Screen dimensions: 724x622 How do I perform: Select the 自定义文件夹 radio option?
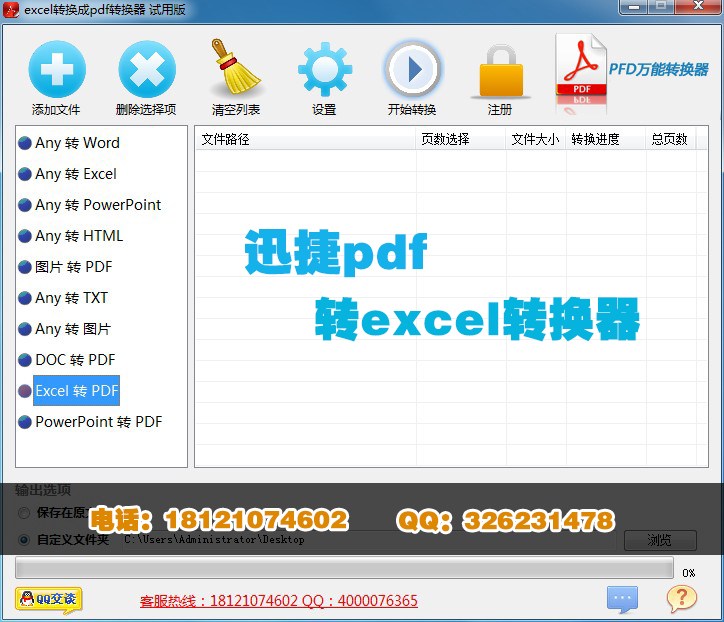24,540
